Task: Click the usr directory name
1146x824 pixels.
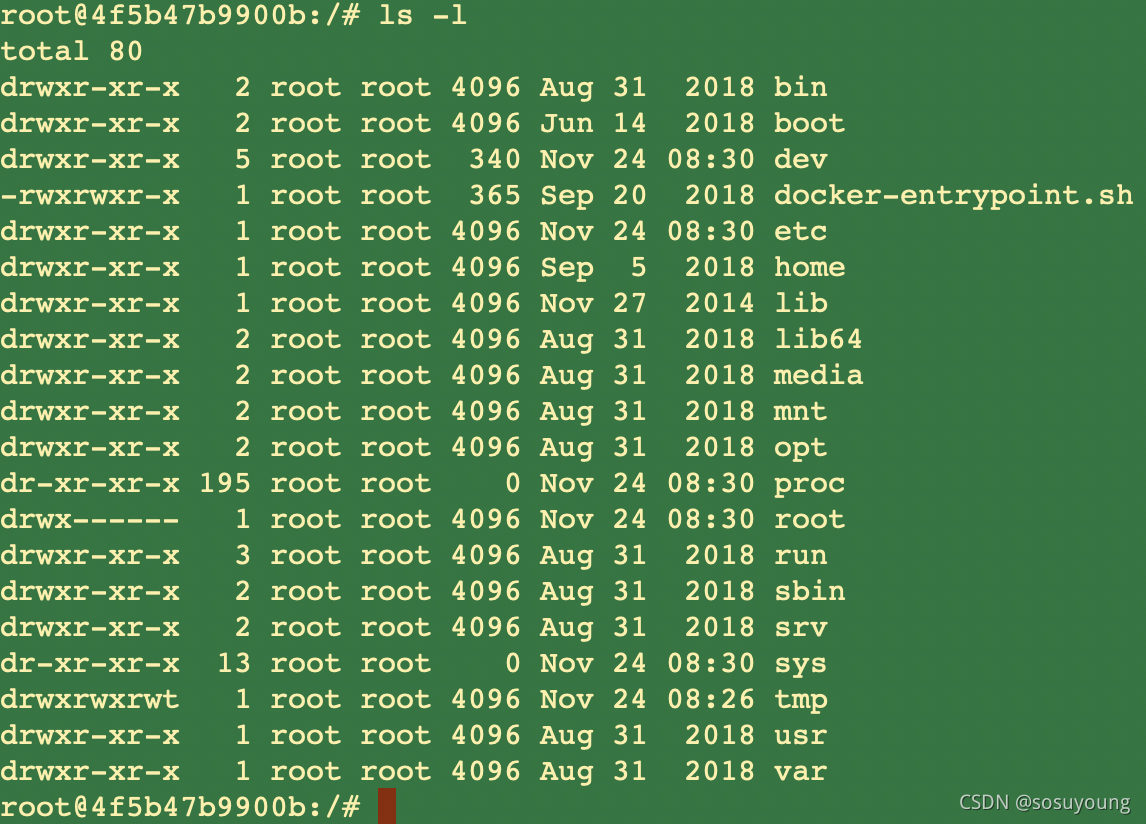Action: tap(800, 735)
